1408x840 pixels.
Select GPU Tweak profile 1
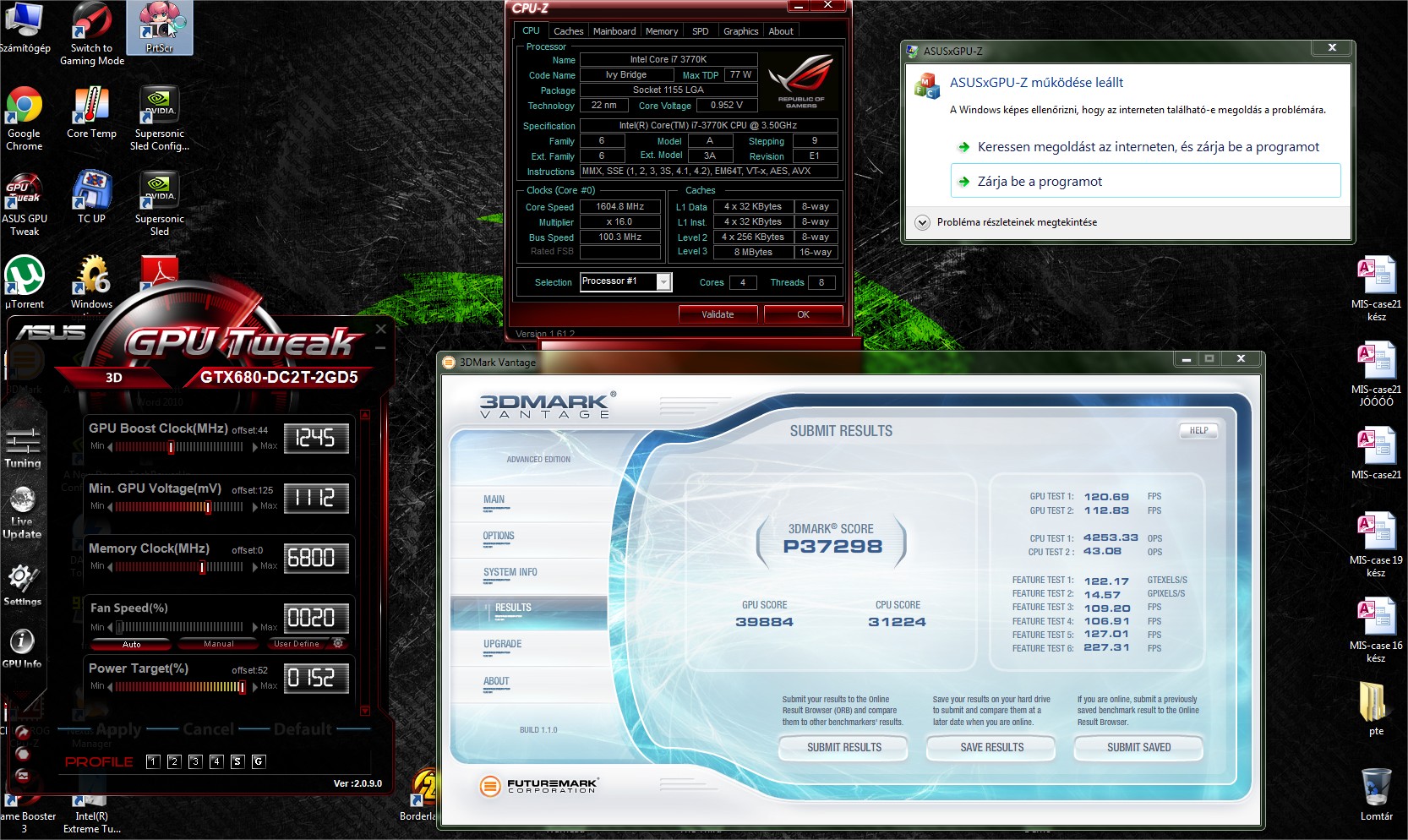point(153,761)
